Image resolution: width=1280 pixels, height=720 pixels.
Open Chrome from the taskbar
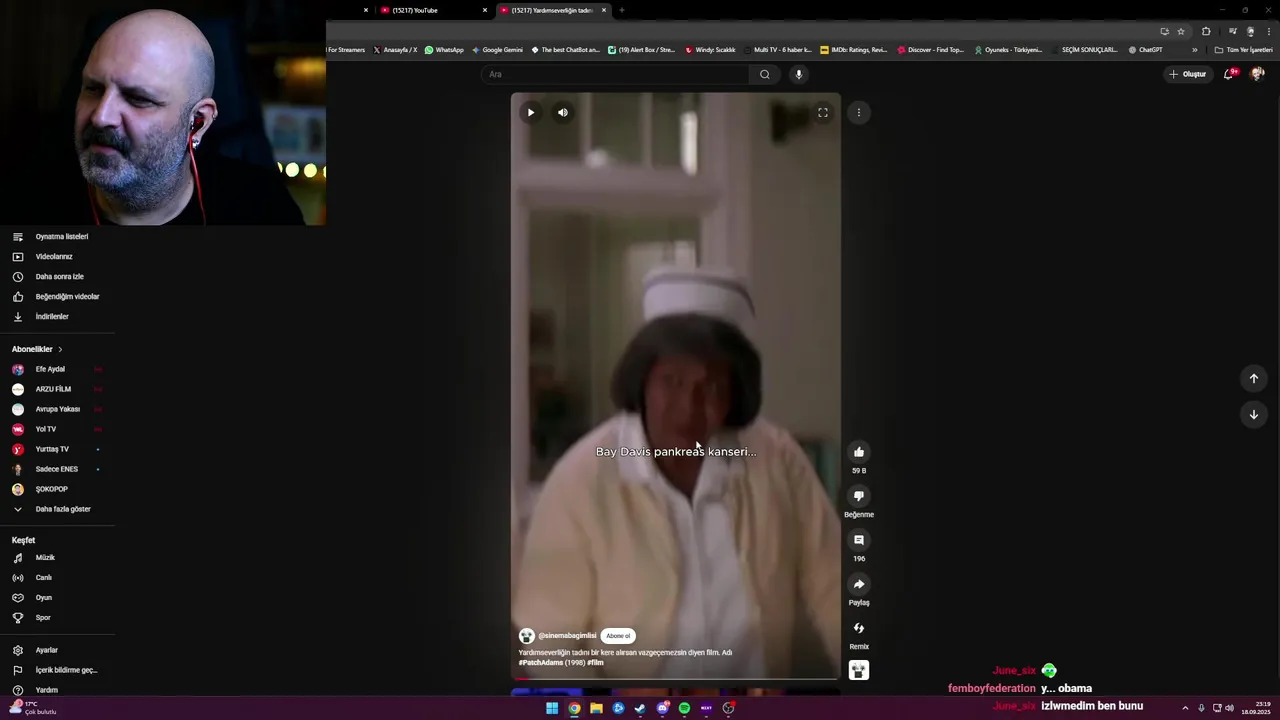point(574,708)
